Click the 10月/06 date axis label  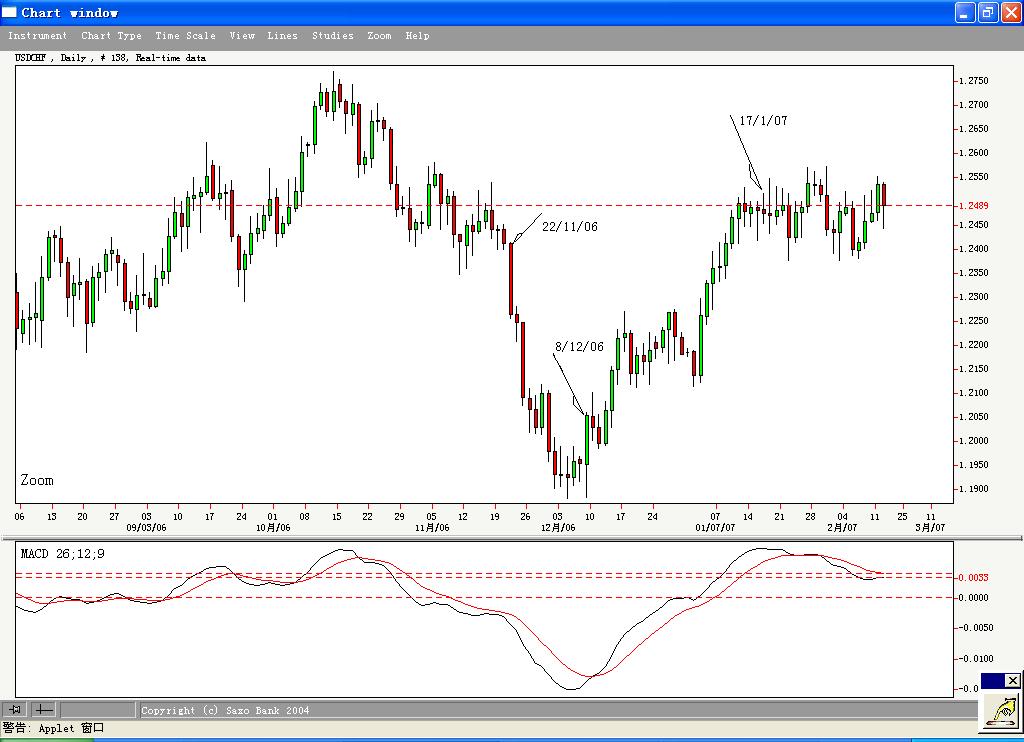point(273,527)
